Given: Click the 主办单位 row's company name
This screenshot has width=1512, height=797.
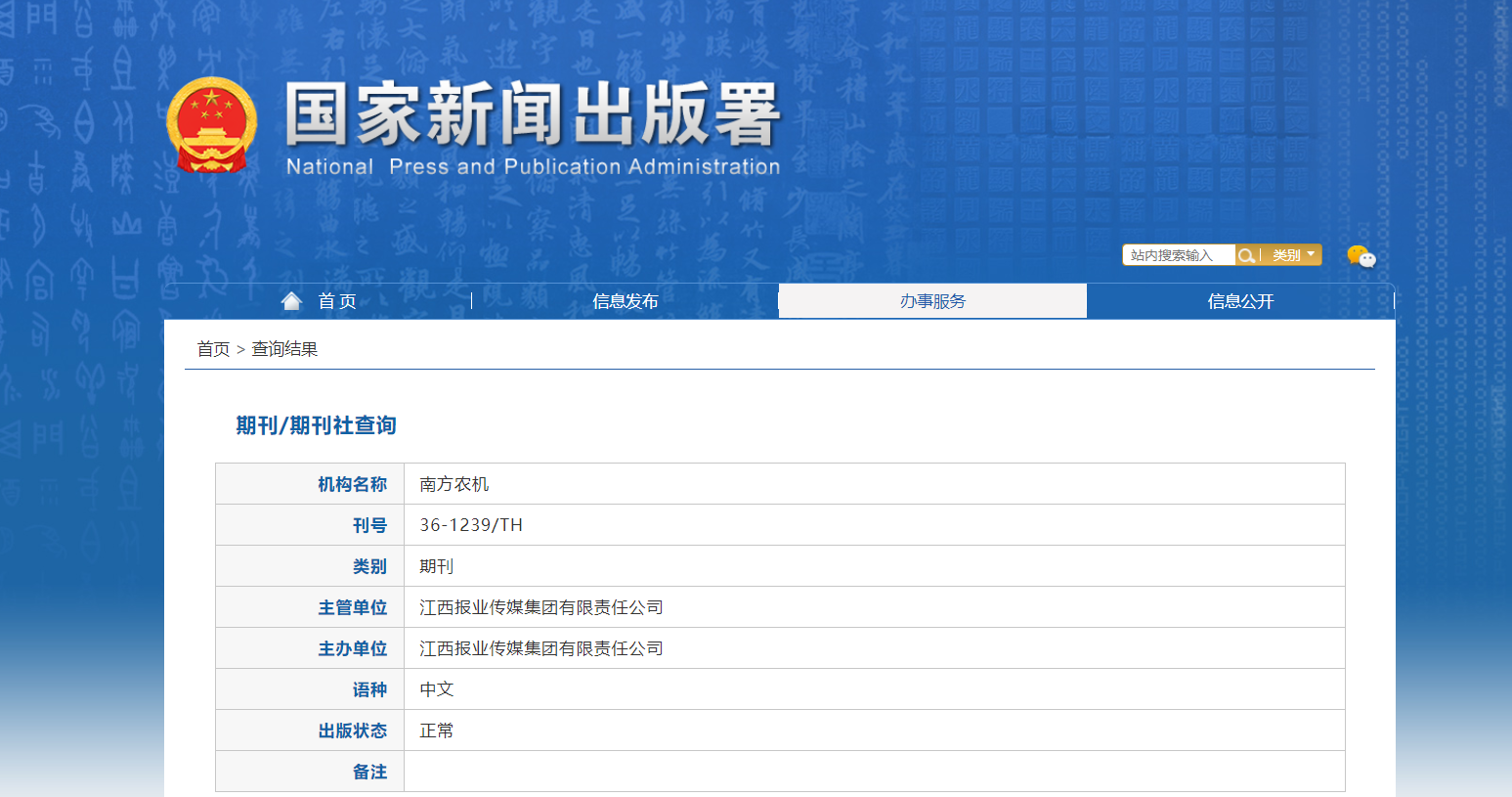Looking at the screenshot, I should (540, 648).
